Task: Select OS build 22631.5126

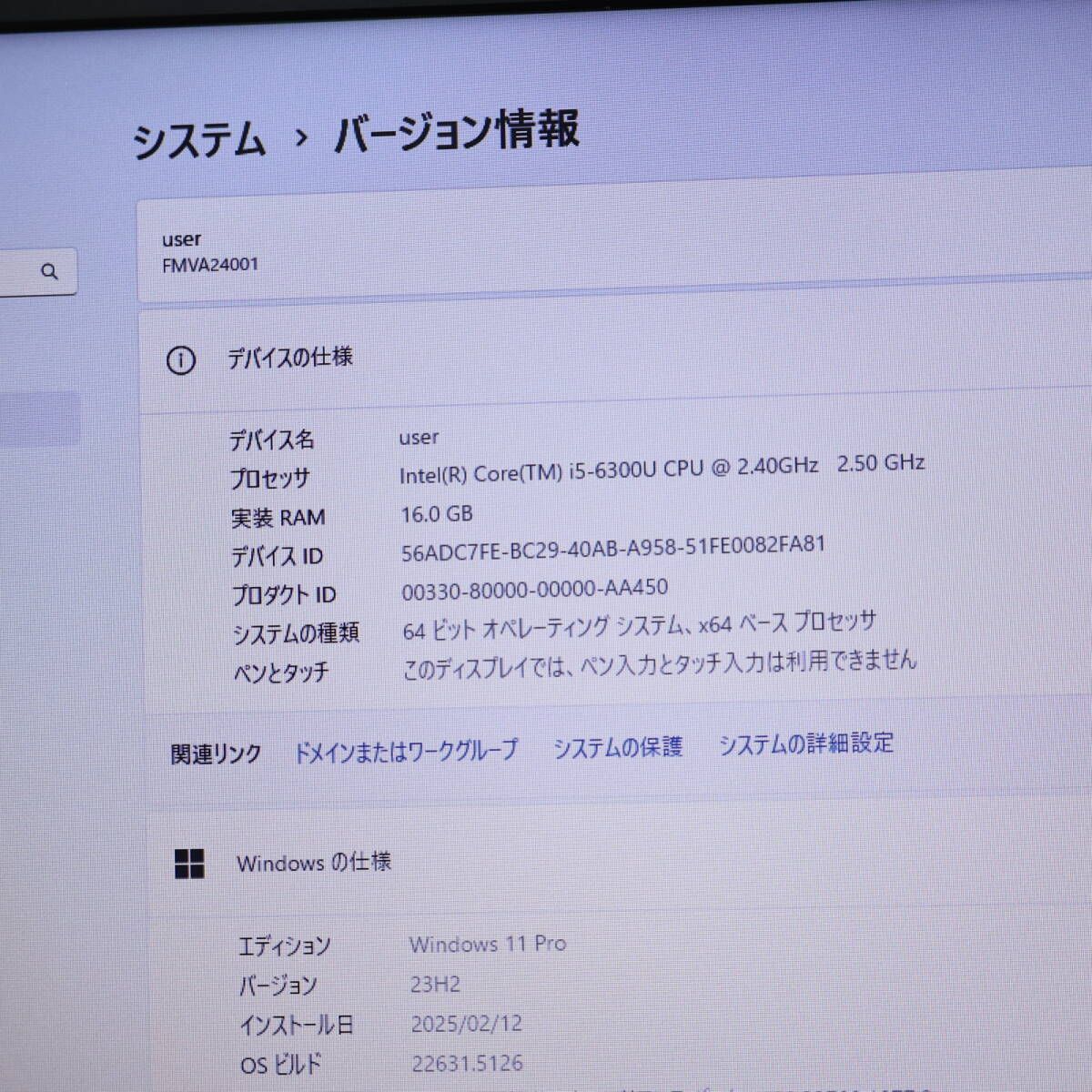Action: coord(468,1063)
